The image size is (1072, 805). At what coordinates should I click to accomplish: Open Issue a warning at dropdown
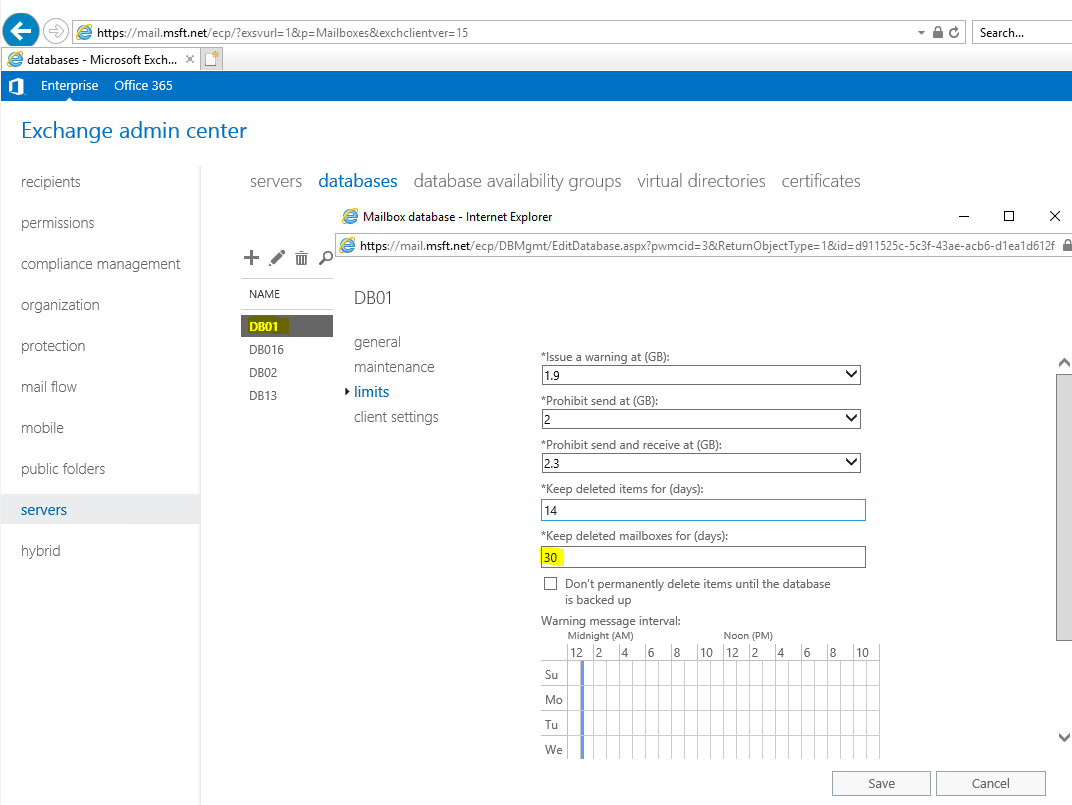tap(701, 375)
